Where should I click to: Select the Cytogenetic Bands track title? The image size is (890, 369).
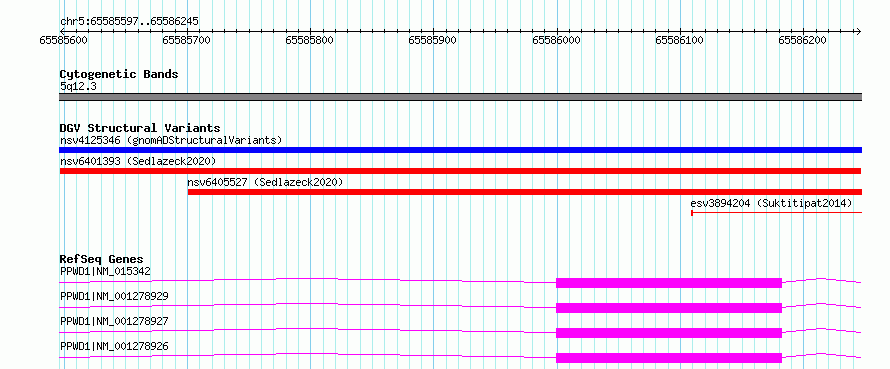tap(119, 74)
